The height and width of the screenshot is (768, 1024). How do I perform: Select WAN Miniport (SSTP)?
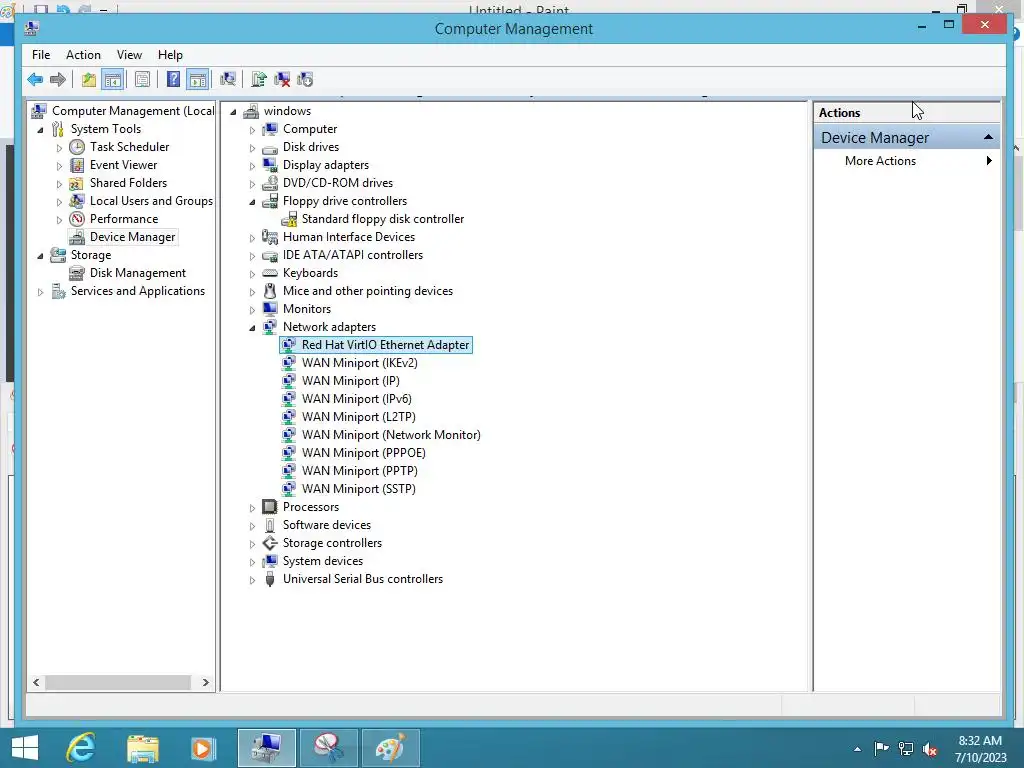(x=359, y=488)
